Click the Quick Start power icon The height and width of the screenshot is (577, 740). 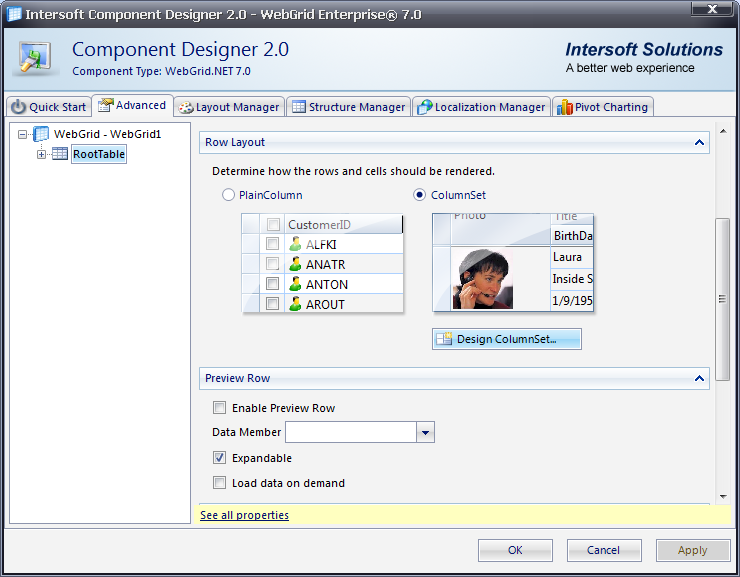point(18,107)
